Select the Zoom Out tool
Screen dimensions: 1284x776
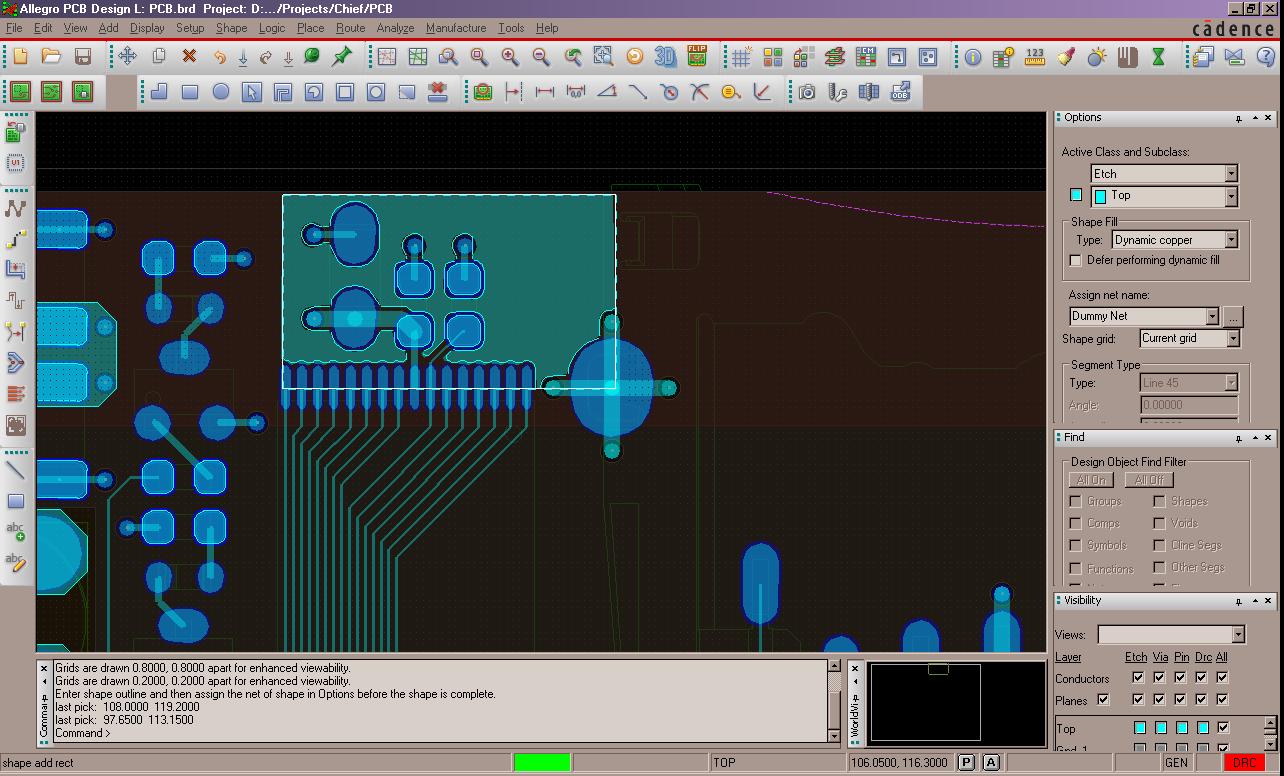(538, 57)
